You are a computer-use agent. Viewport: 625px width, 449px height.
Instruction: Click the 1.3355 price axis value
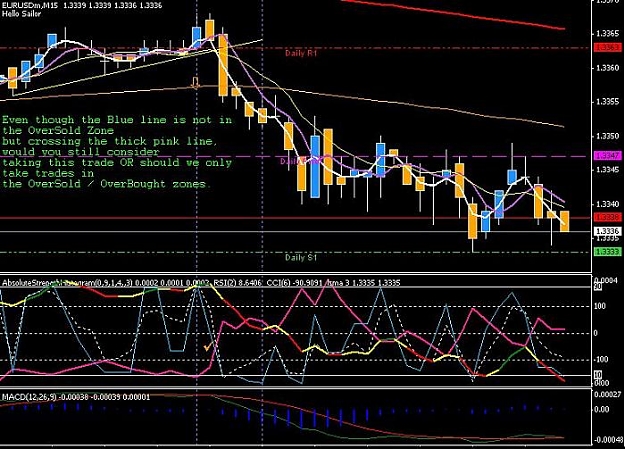(x=607, y=102)
